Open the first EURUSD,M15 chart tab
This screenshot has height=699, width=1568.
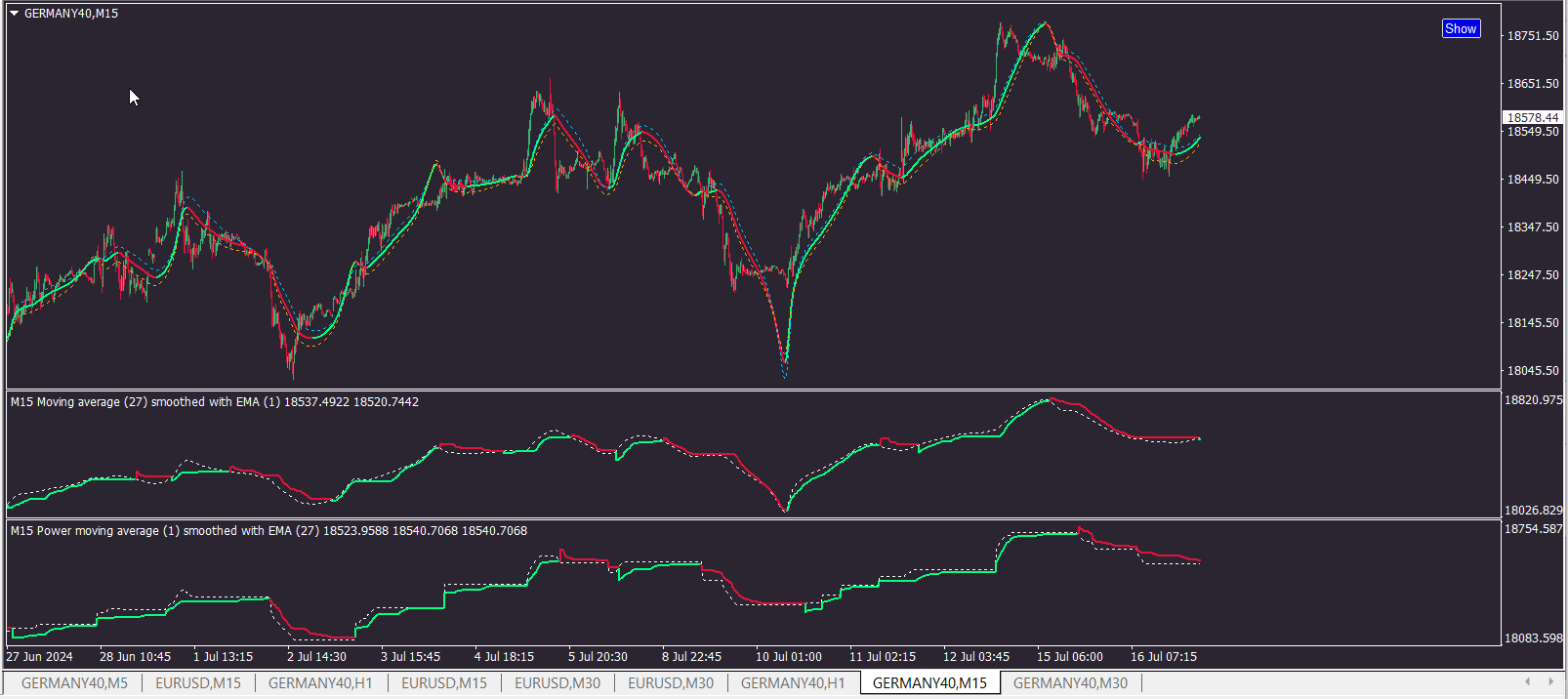pyautogui.click(x=198, y=683)
